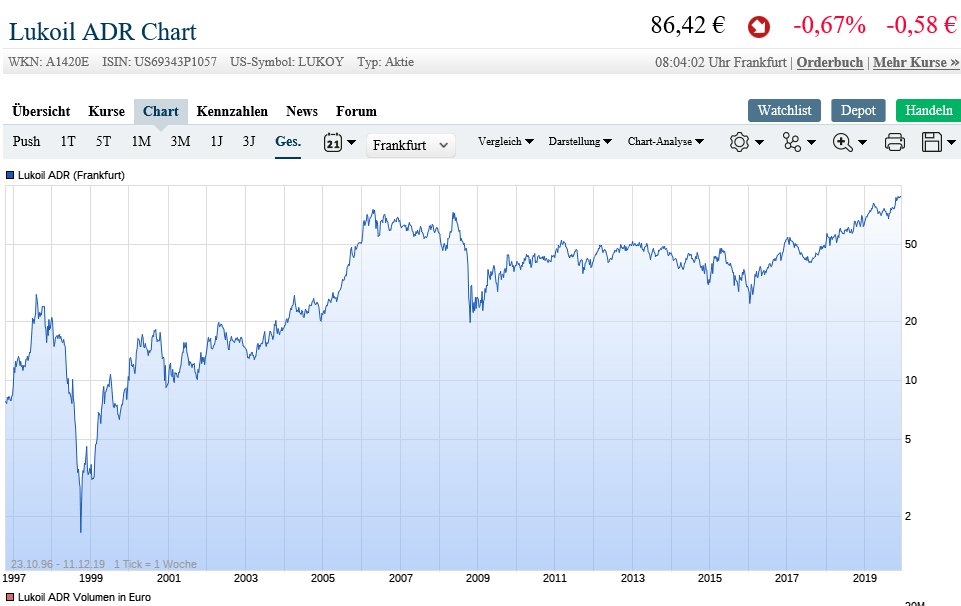
Task: Click the 2019 x-axis label
Action: tap(865, 578)
